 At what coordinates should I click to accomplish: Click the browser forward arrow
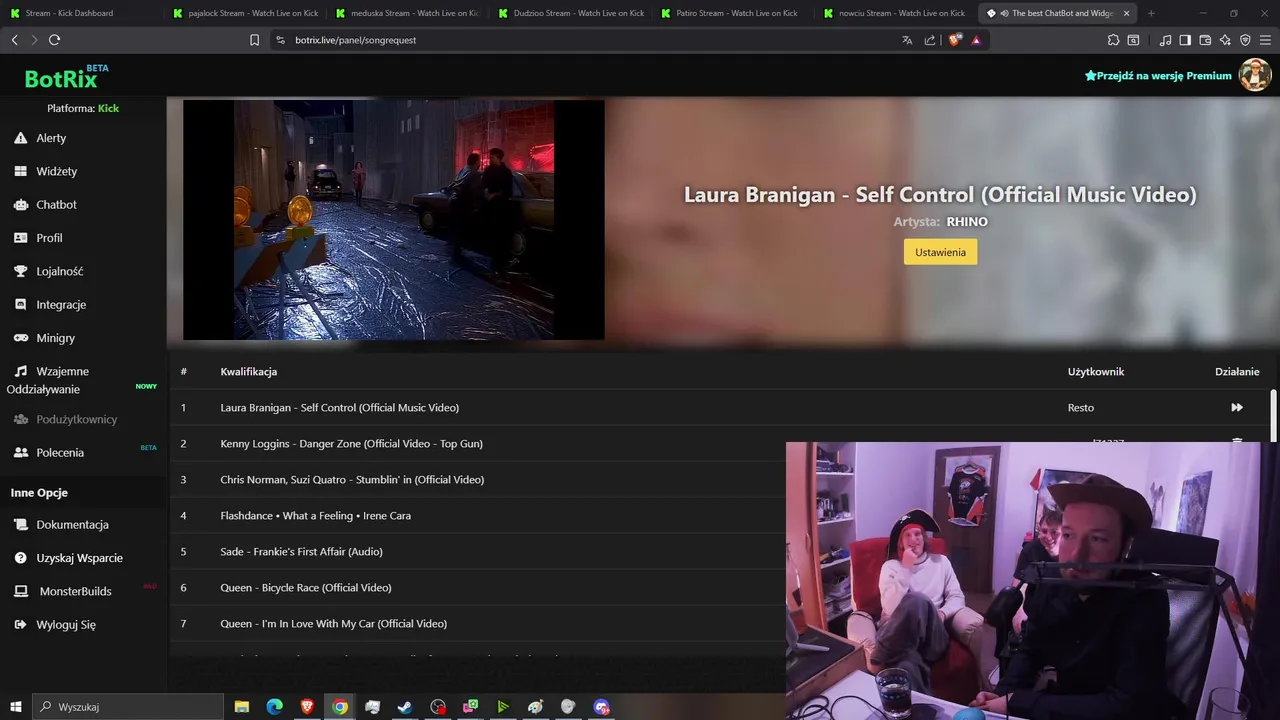[34, 40]
